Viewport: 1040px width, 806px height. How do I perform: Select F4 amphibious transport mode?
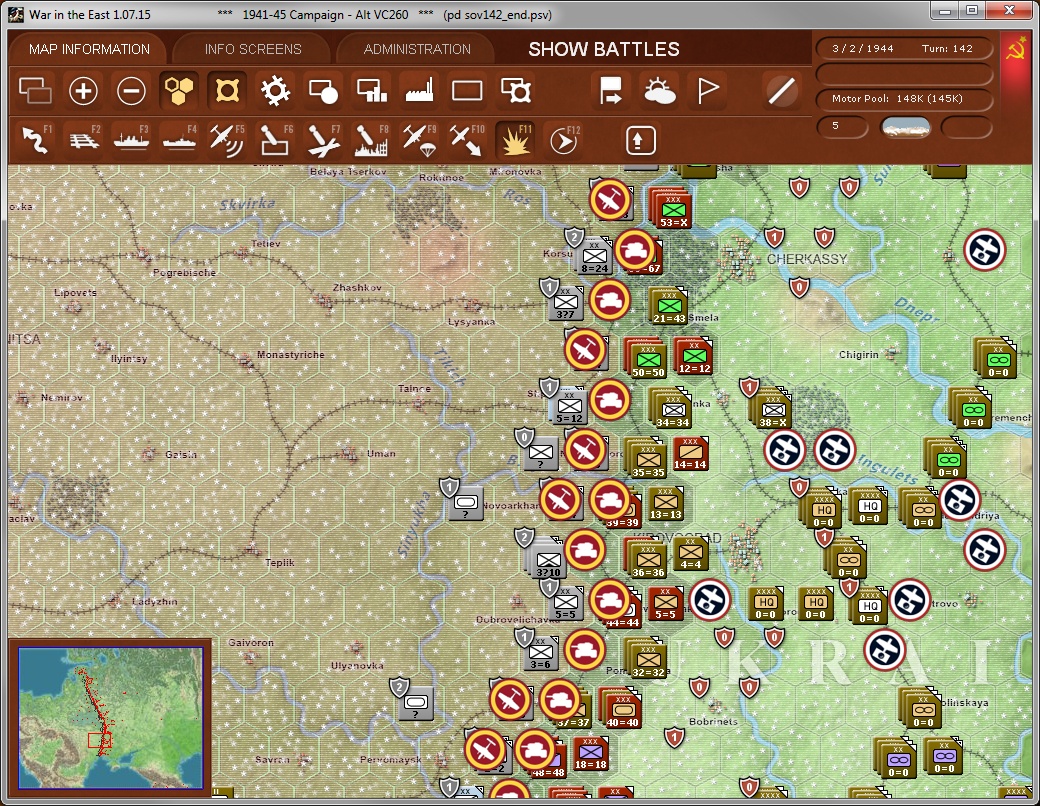tap(179, 140)
